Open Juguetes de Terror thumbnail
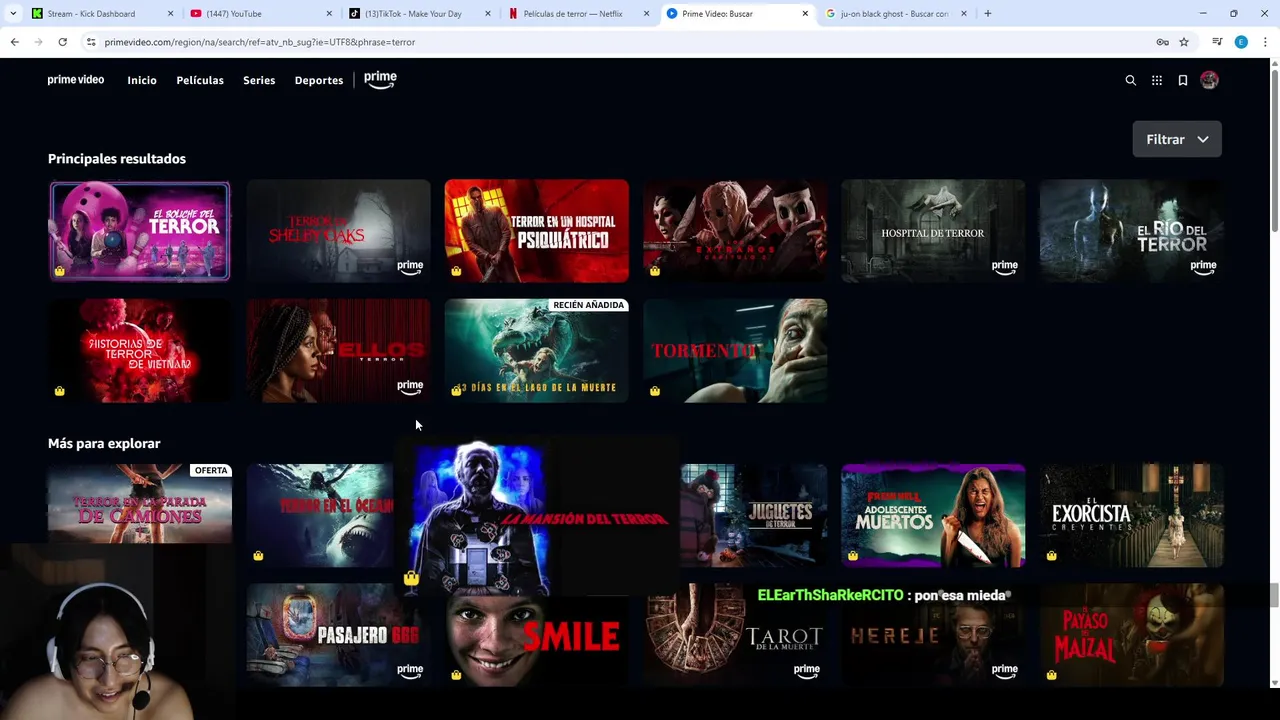 click(x=754, y=516)
